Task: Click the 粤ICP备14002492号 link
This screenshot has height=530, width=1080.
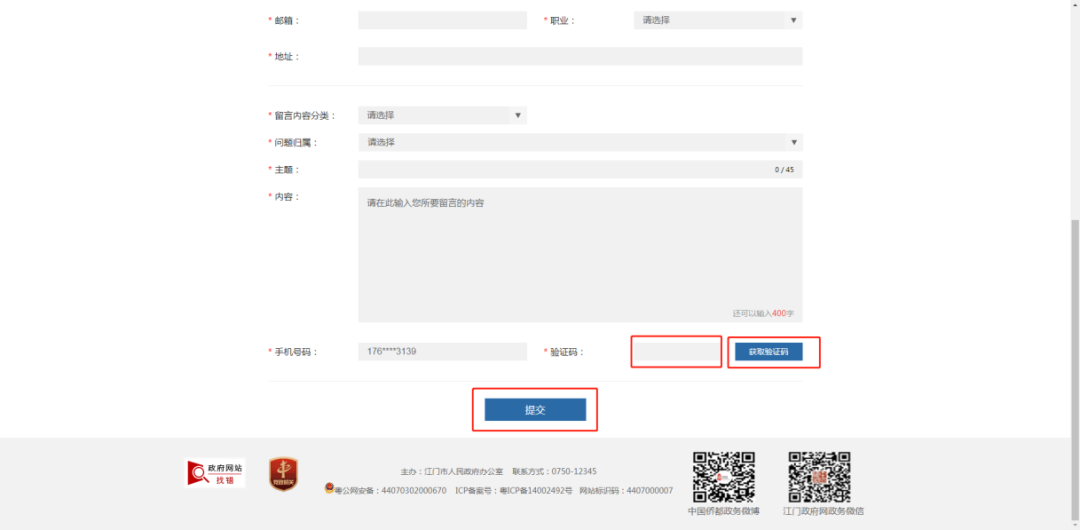Action: tap(535, 491)
